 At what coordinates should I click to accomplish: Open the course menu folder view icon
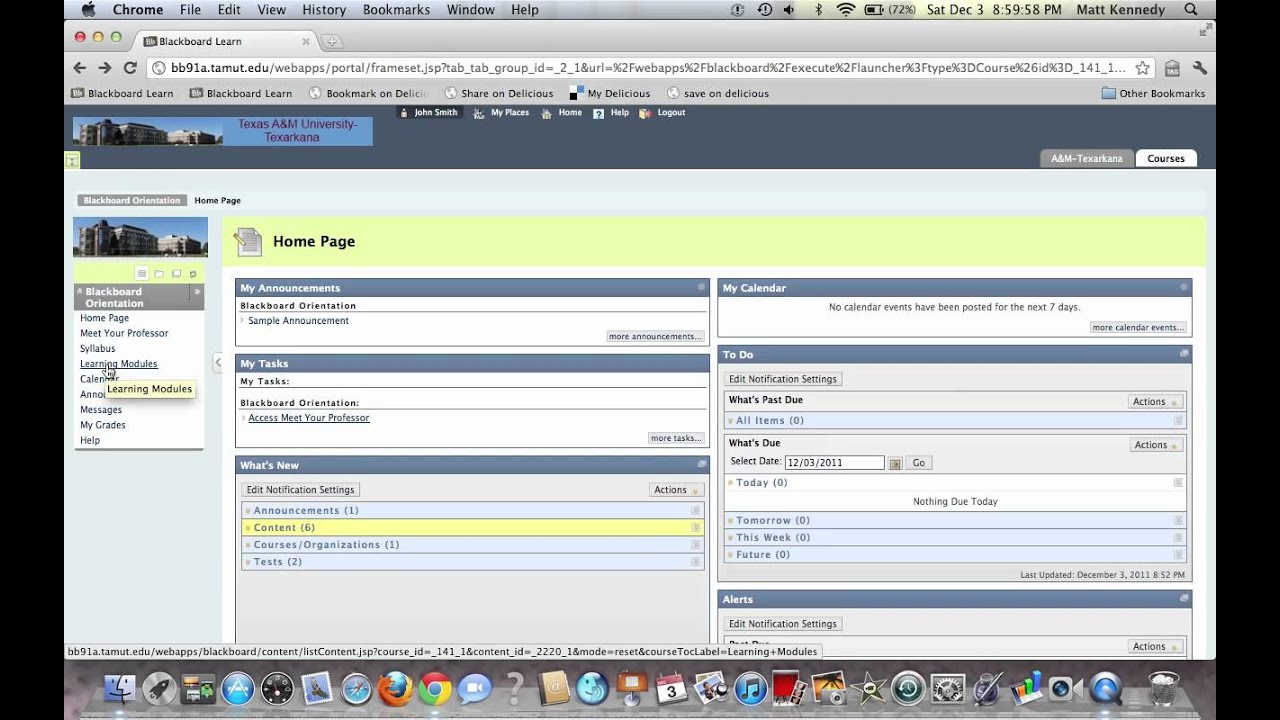tap(159, 274)
